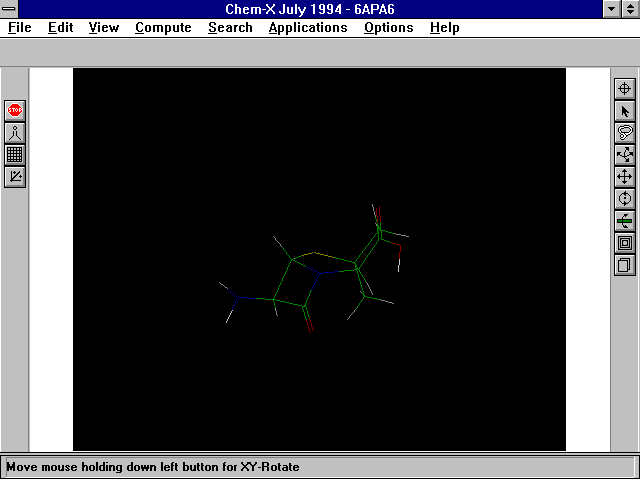640x480 pixels.
Task: Select the crosshair center tool
Action: [625, 89]
